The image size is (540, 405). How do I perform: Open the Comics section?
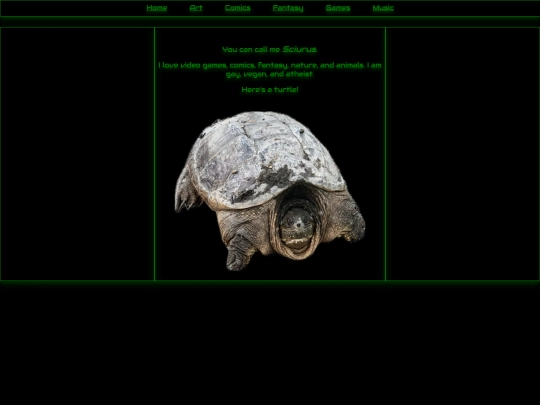coord(238,8)
